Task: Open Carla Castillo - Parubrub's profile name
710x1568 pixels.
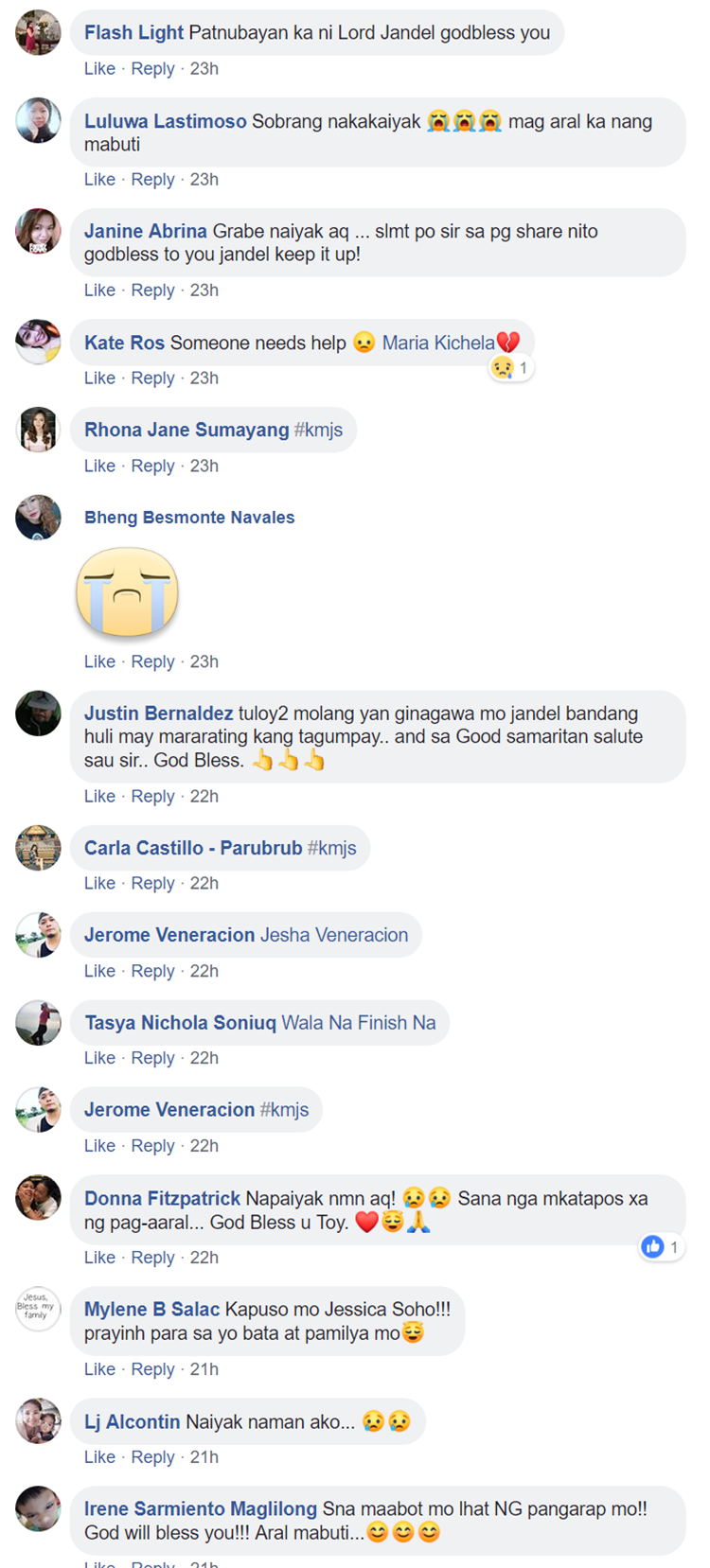Action: [193, 848]
